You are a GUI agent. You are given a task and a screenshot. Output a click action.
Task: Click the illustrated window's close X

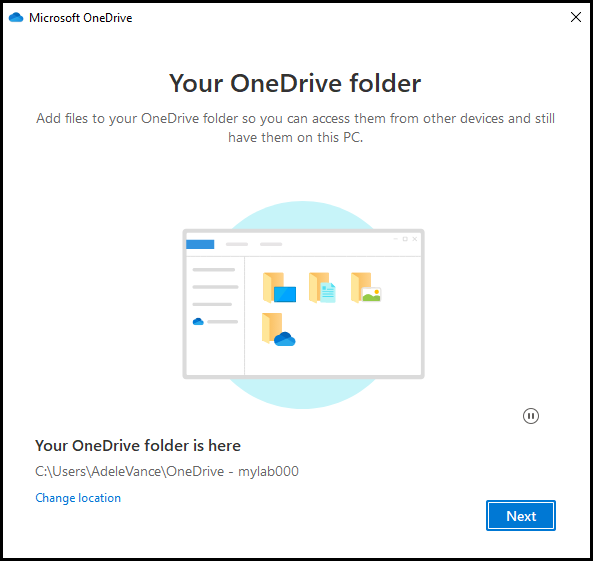pyautogui.click(x=415, y=239)
